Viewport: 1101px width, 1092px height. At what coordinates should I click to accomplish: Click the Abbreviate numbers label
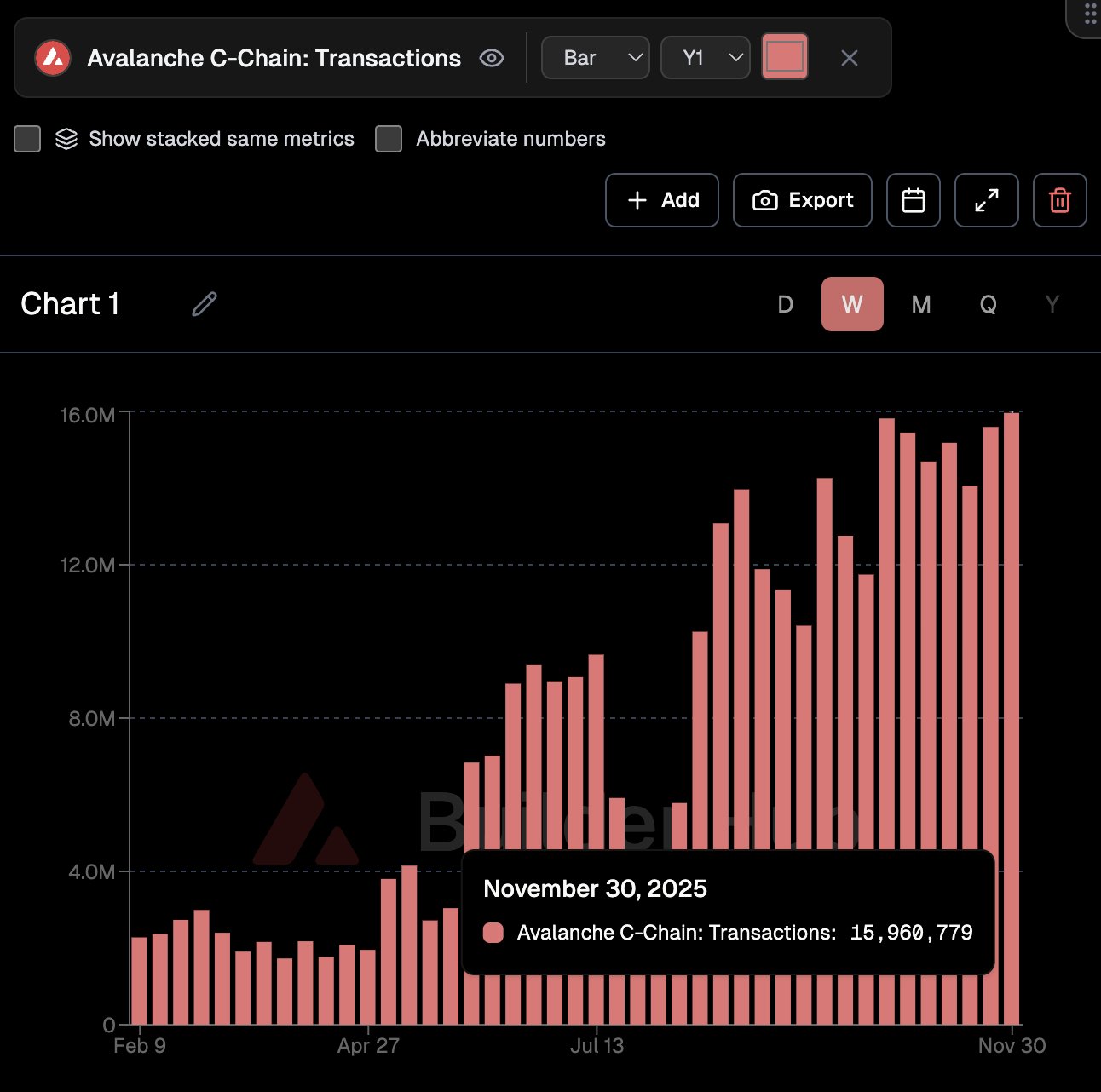510,139
